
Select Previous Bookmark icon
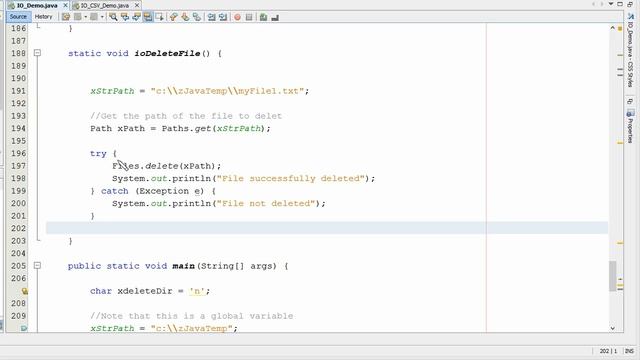coord(174,17)
